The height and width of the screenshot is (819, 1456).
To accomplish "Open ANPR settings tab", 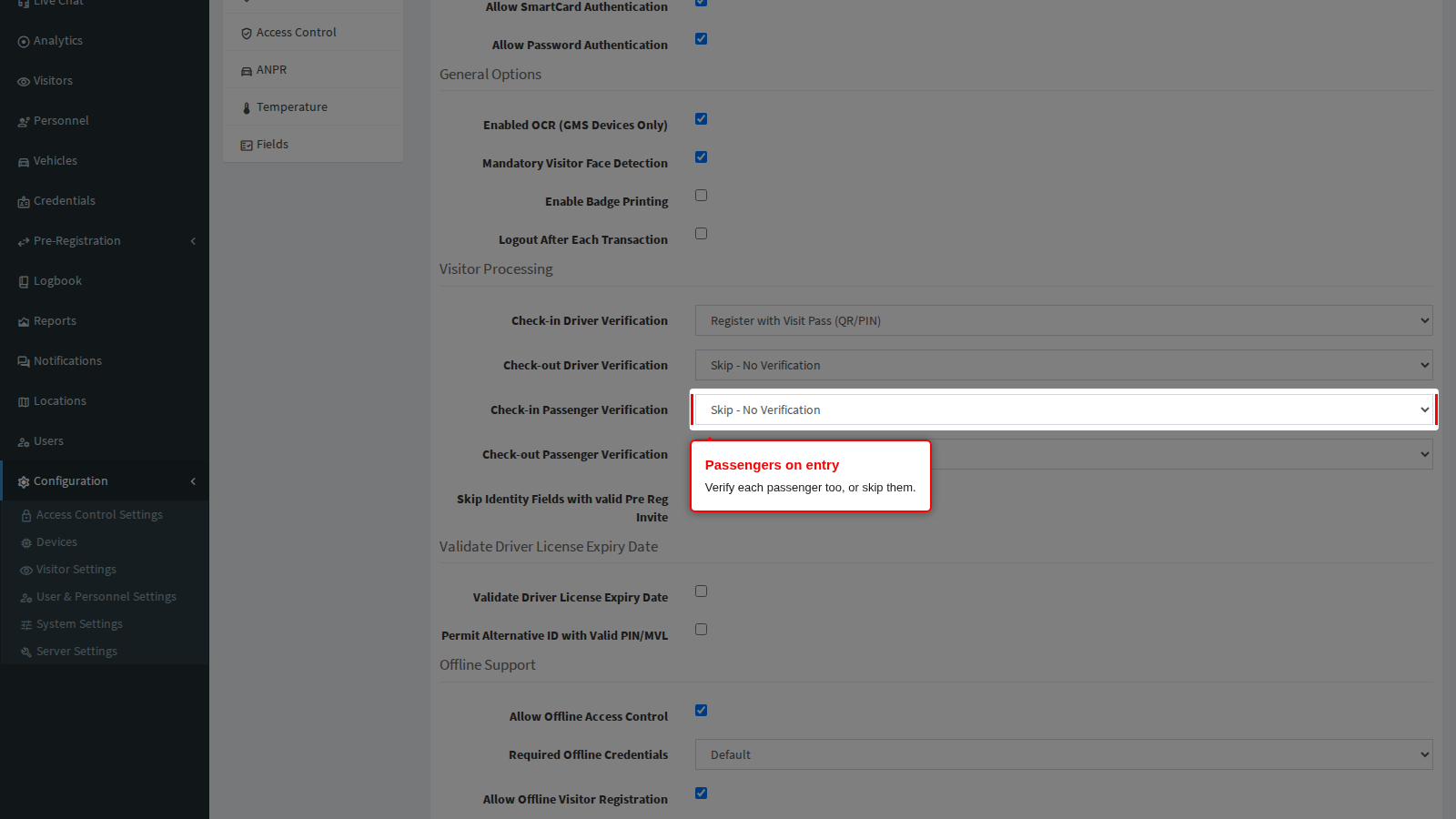I will click(313, 70).
